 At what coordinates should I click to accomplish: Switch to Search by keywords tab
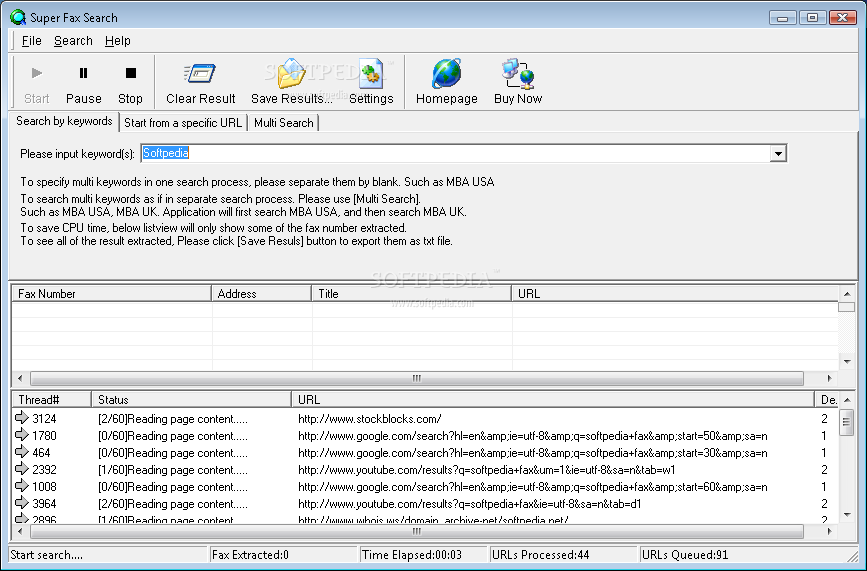(x=64, y=121)
